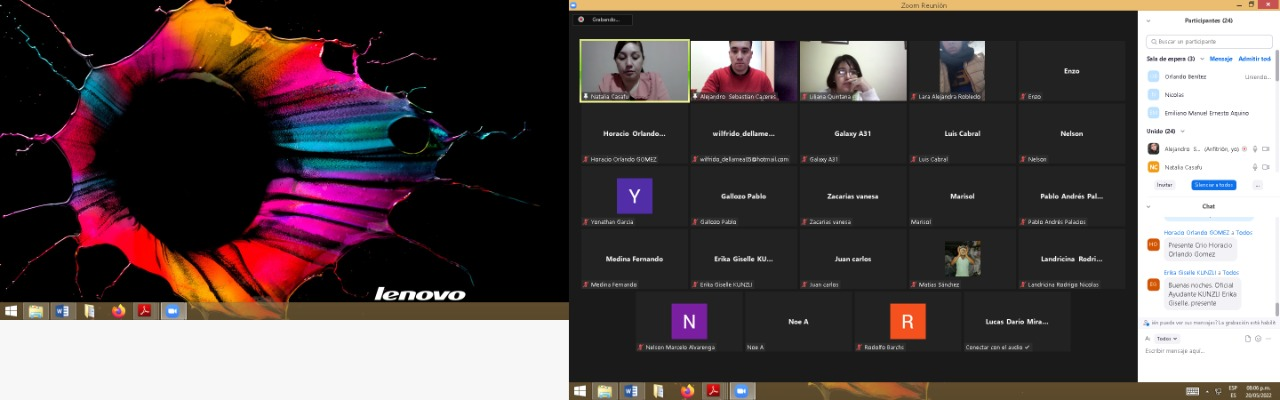Image resolution: width=1280 pixels, height=400 pixels.
Task: Collapse the Participantes panel chevron
Action: 1148,21
